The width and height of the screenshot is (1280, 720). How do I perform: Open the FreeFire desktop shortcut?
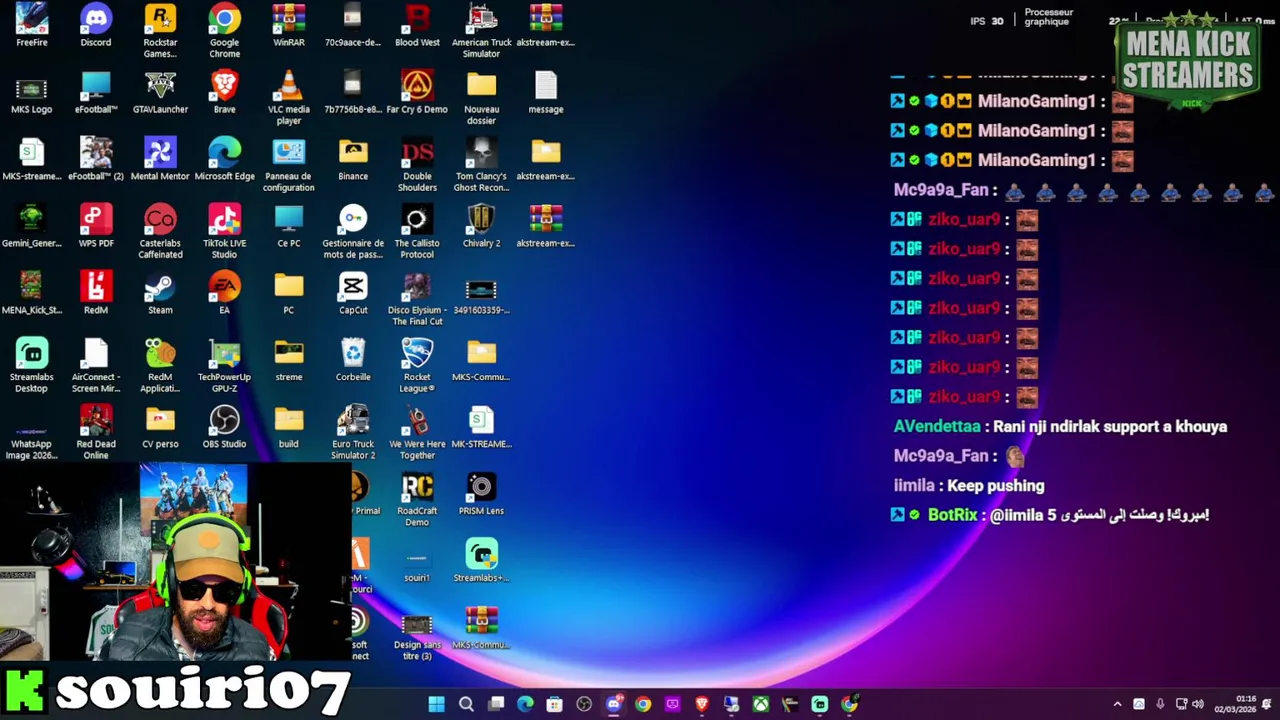point(31,25)
